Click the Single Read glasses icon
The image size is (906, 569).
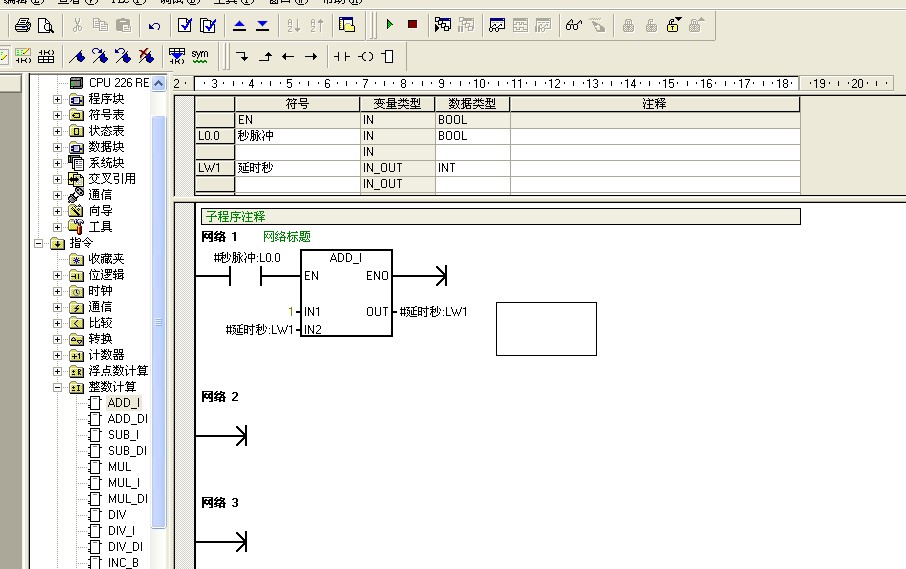pos(574,25)
